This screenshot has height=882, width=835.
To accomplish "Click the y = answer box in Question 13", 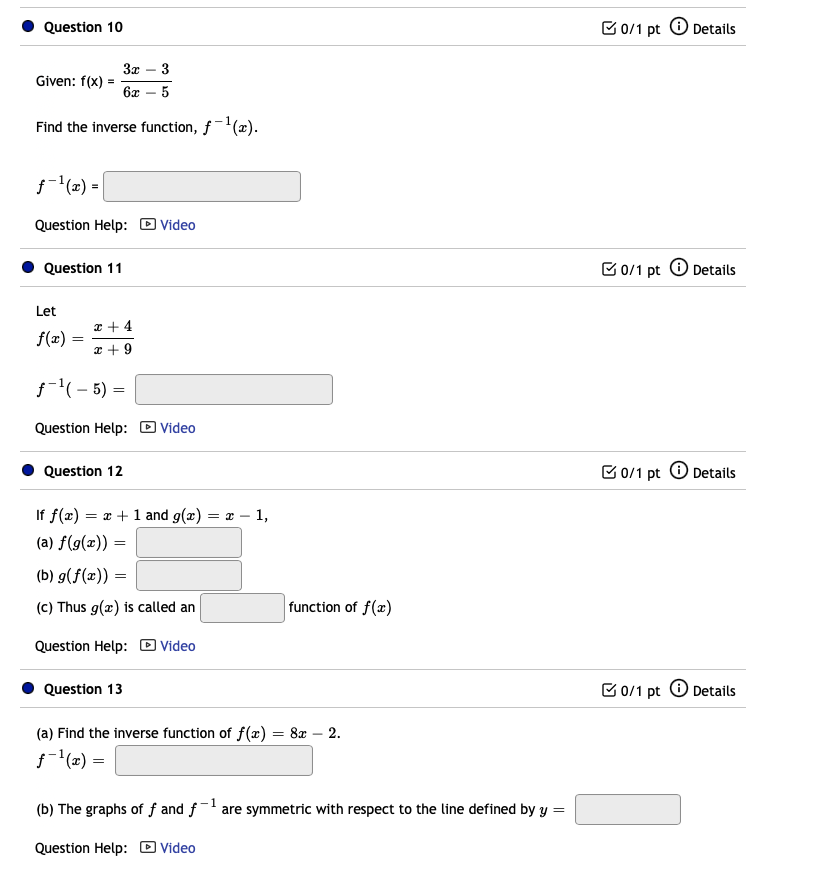I will [627, 809].
